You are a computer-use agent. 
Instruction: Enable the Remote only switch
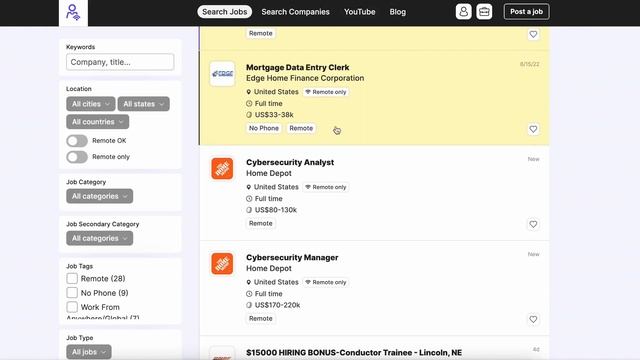[x=77, y=157]
